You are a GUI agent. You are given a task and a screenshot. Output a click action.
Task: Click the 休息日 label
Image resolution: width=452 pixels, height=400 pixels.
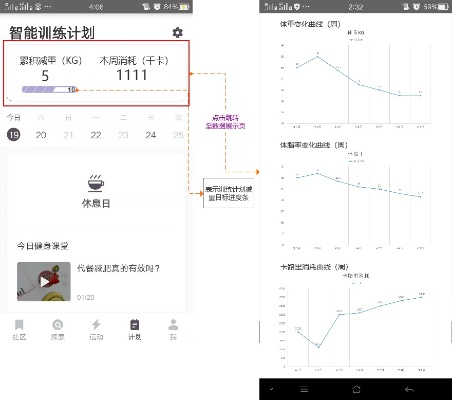[x=96, y=203]
